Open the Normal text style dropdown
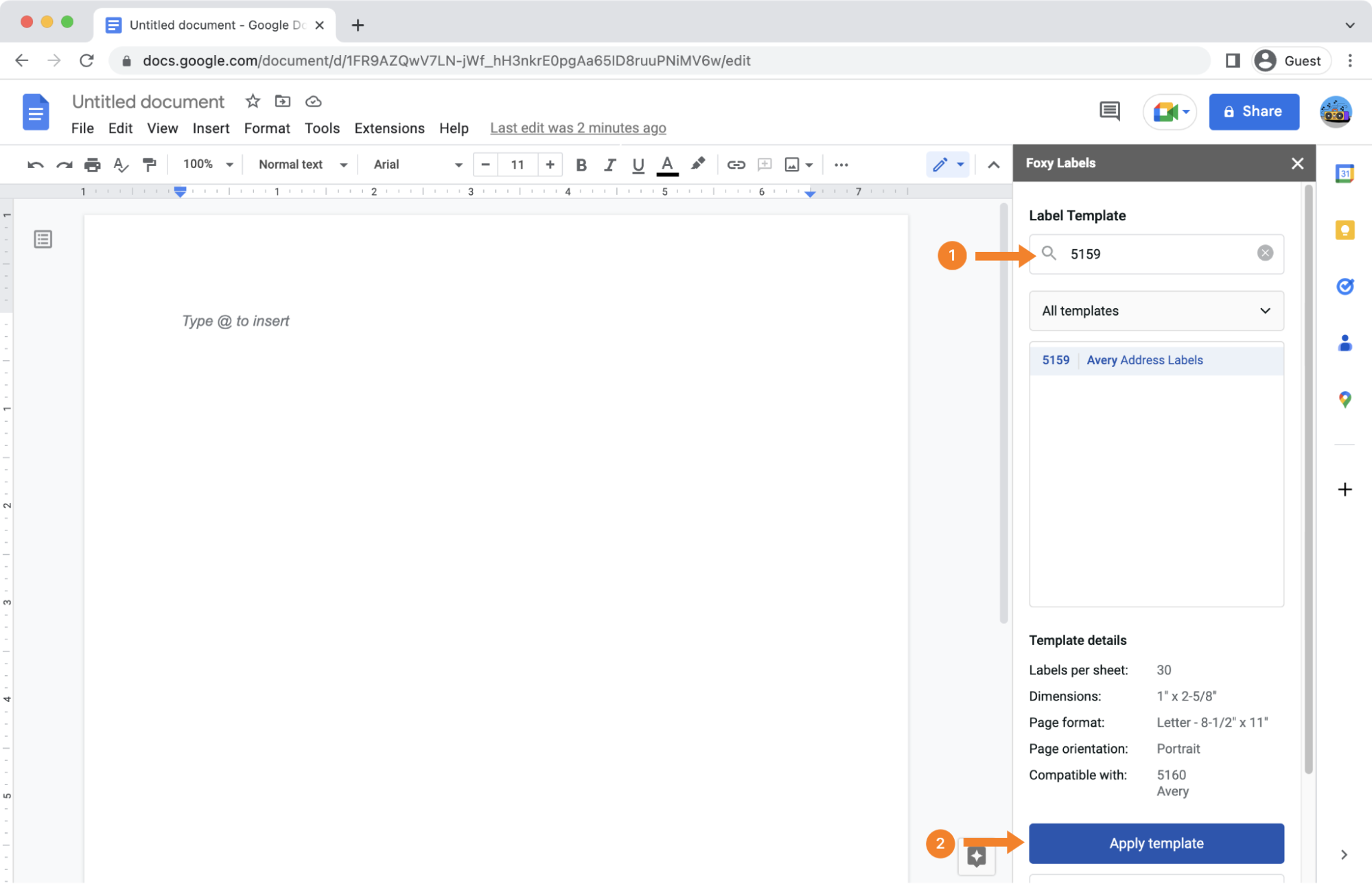The width and height of the screenshot is (1372, 892). pyautogui.click(x=302, y=165)
